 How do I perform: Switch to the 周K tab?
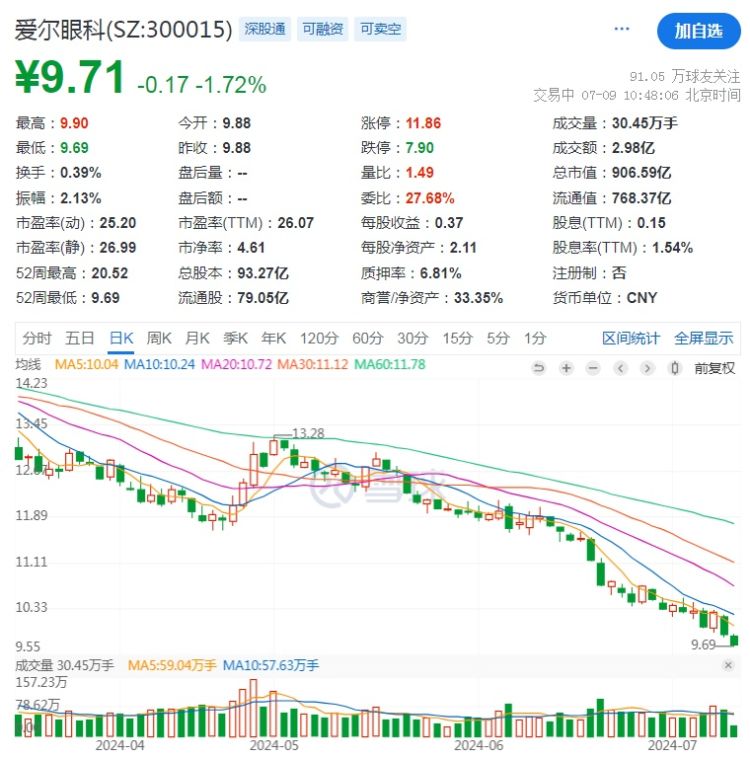click(159, 338)
